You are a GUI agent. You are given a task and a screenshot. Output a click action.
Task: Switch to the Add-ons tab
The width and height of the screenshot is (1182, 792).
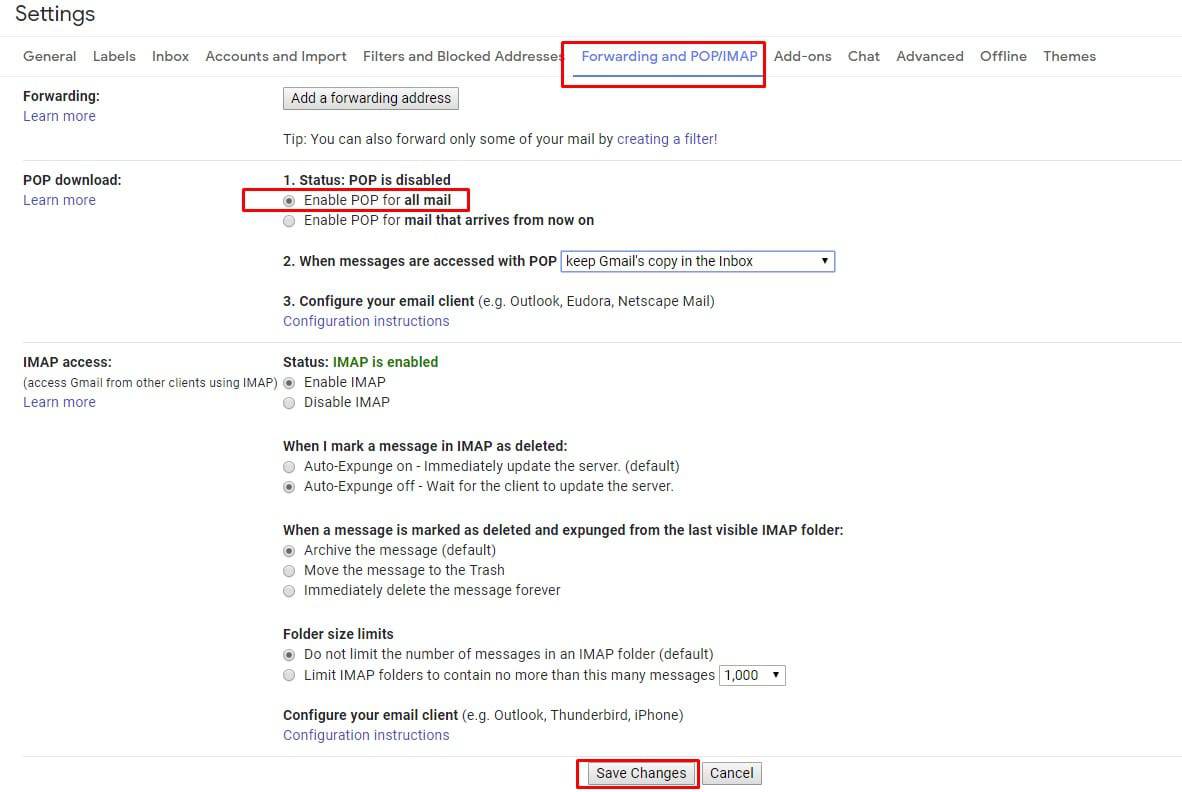click(x=802, y=56)
